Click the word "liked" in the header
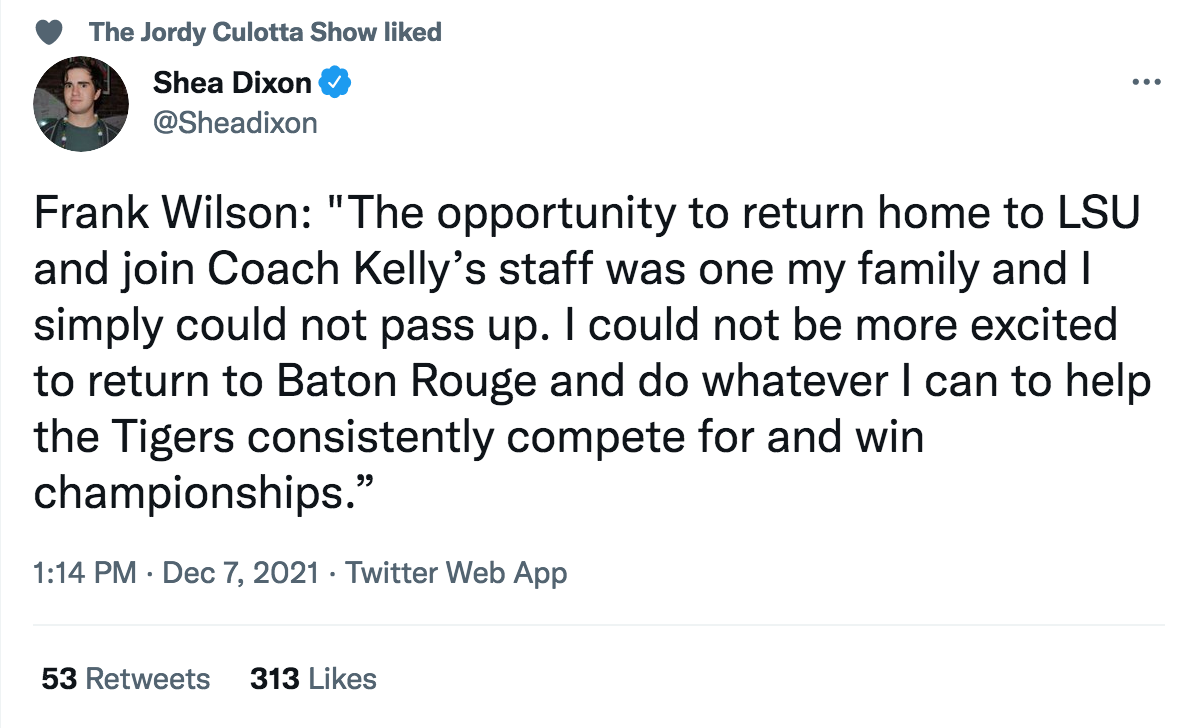 (x=413, y=32)
